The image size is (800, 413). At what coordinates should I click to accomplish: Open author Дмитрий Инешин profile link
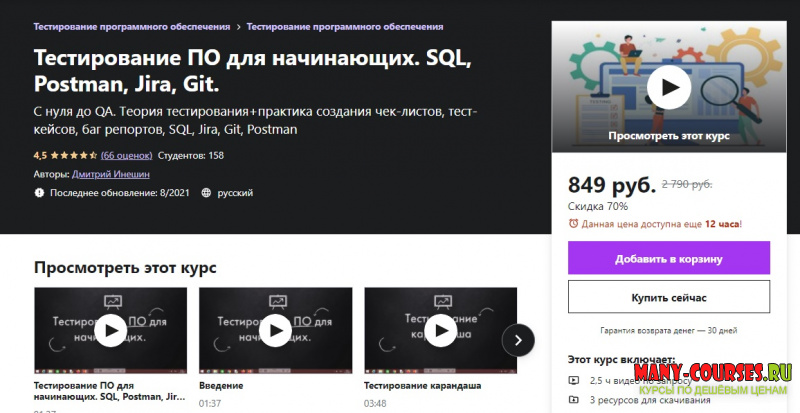click(x=111, y=174)
